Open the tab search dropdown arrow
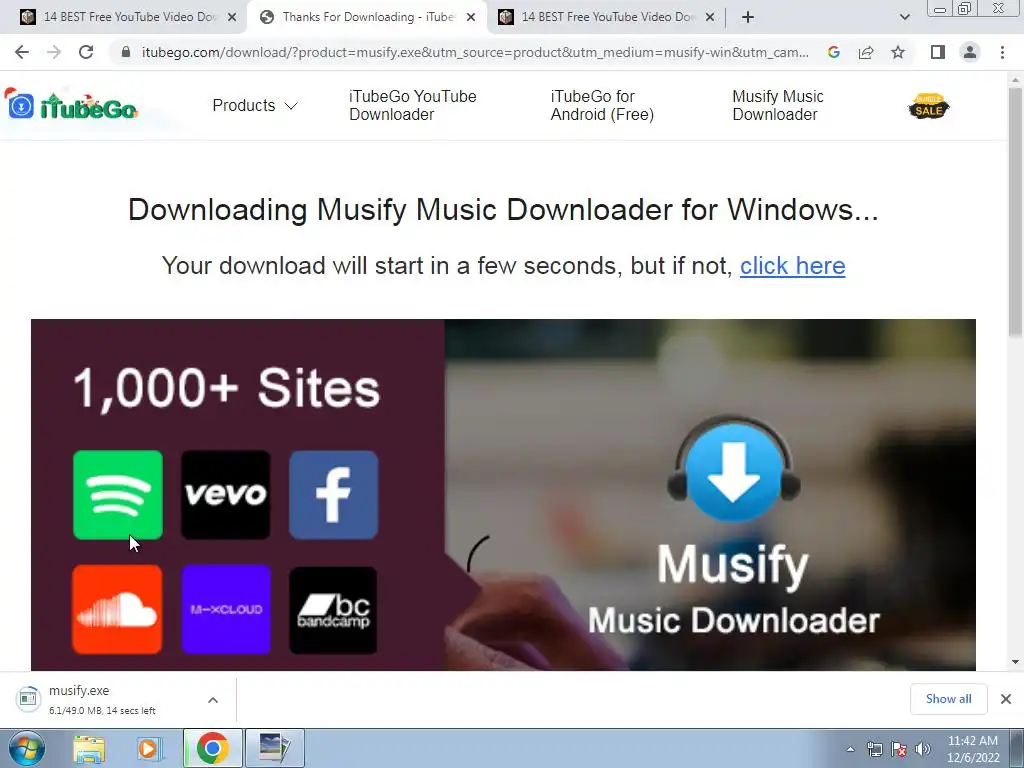The height and width of the screenshot is (768, 1024). click(904, 17)
